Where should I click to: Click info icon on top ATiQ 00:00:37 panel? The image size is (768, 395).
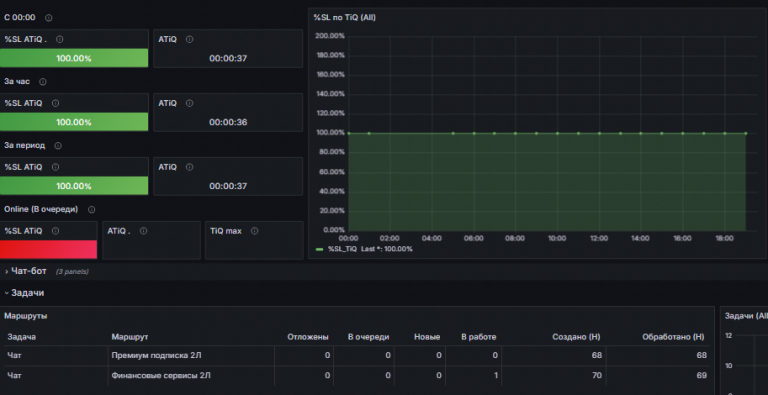(190, 39)
